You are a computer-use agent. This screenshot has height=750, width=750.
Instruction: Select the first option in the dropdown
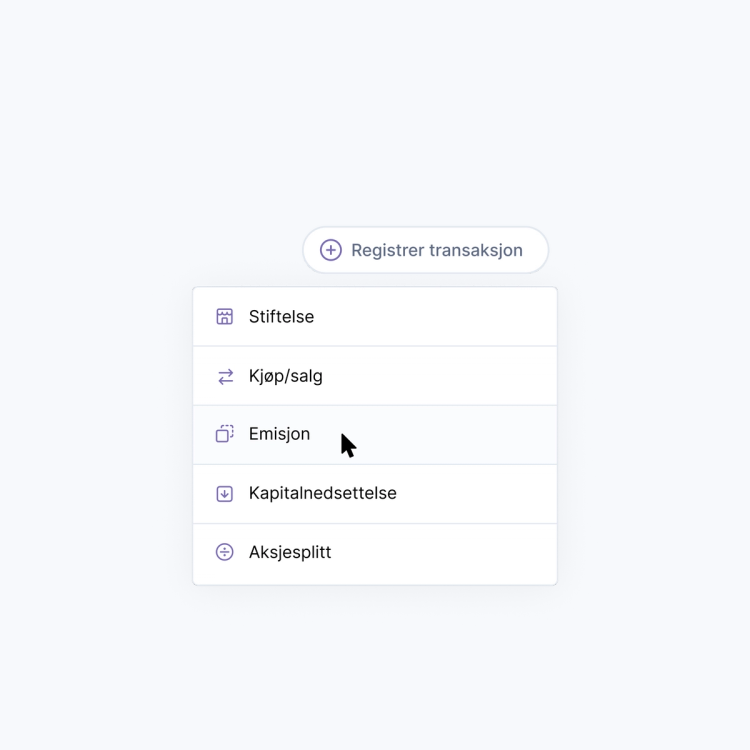tap(374, 317)
